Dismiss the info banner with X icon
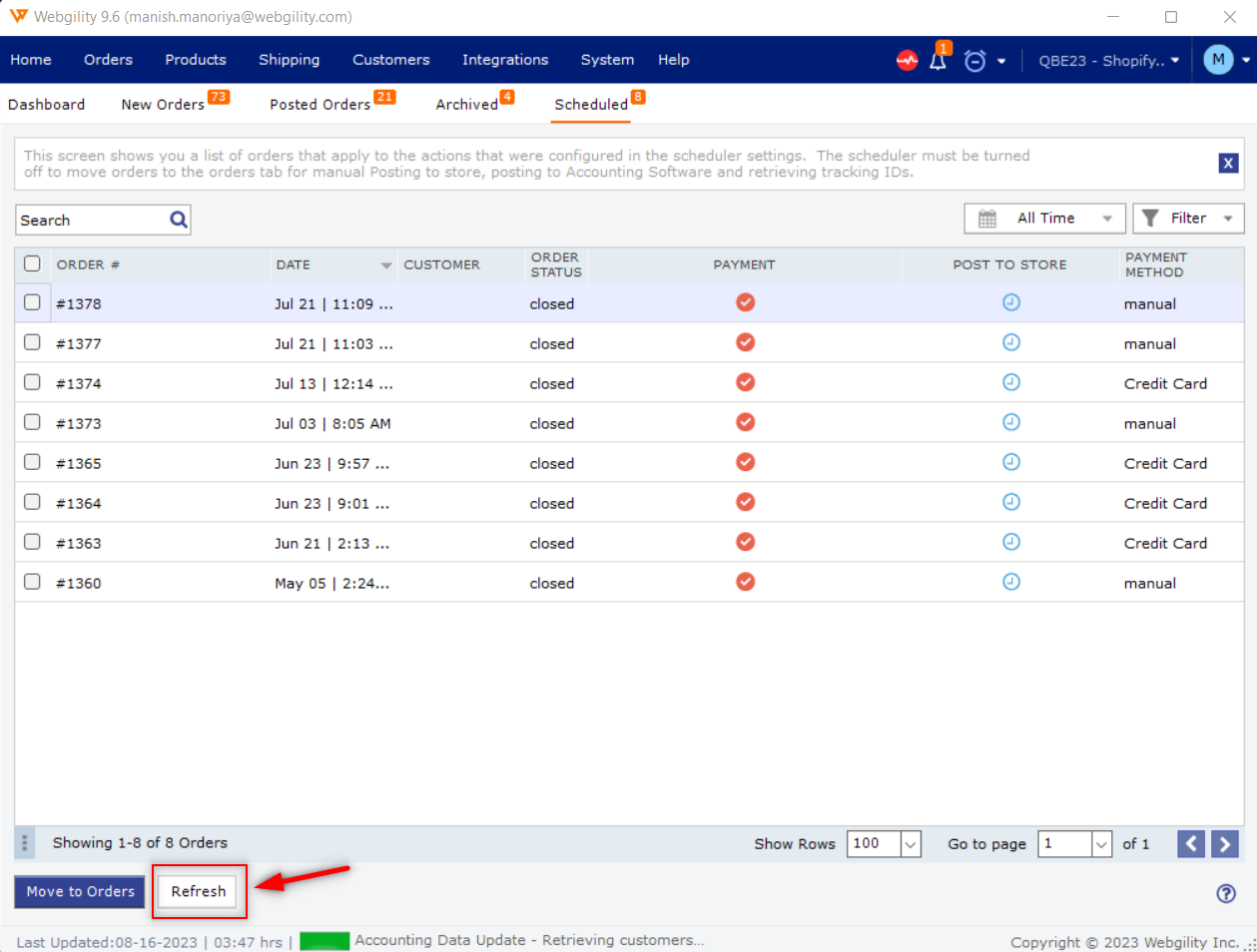The image size is (1257, 952). [1228, 163]
